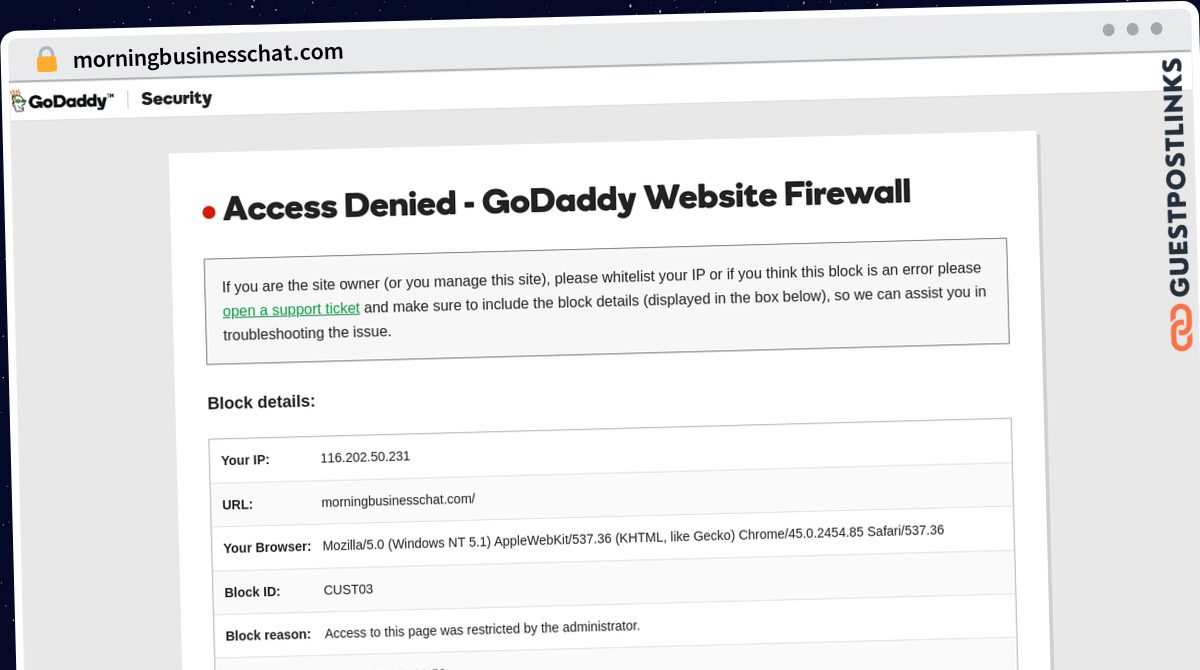This screenshot has height=670, width=1200.
Task: Click the rightmost gray window dot
Action: pyautogui.click(x=1157, y=29)
